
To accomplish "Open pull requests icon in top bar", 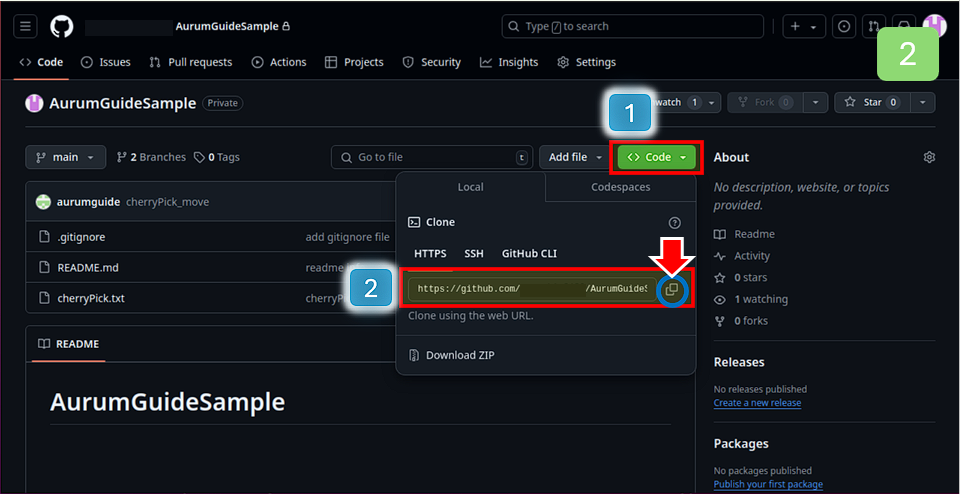I will point(873,26).
